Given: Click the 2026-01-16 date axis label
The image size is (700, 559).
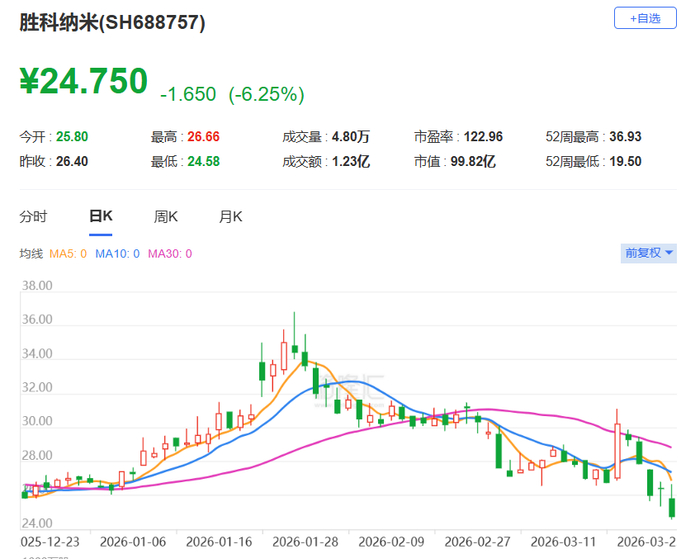Looking at the screenshot, I should (219, 542).
